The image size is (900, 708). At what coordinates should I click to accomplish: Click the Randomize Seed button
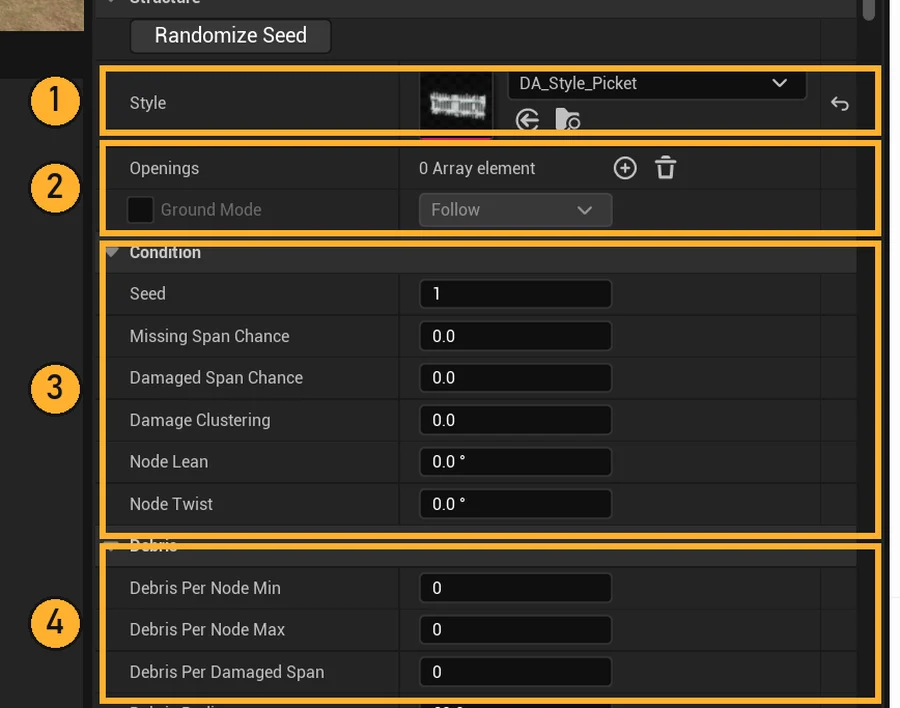point(231,36)
